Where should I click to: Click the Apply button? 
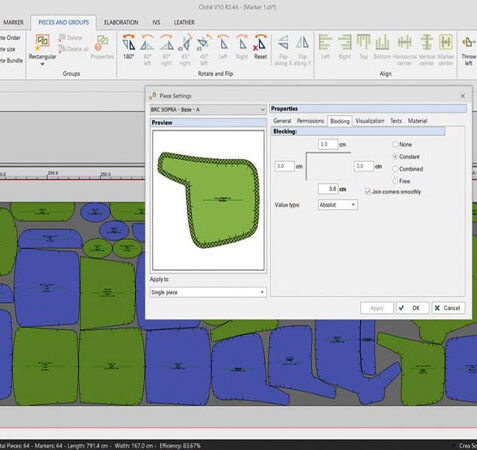coord(377,308)
